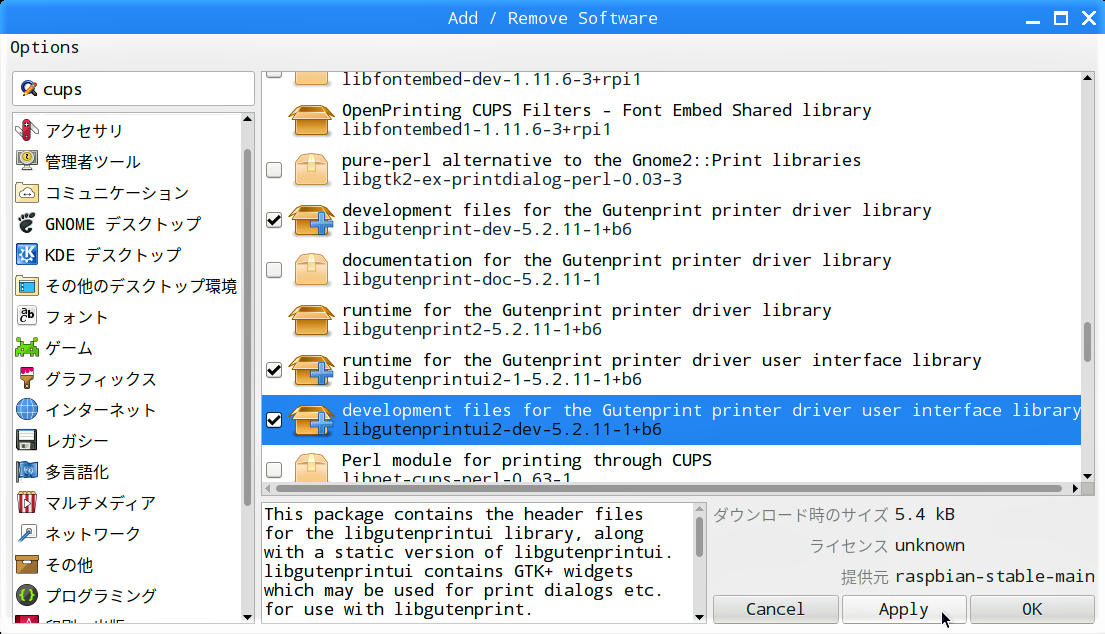Uncheck the libgutenprintui2-1 package checkbox
Screen dimensions: 1105x634
pos(274,370)
